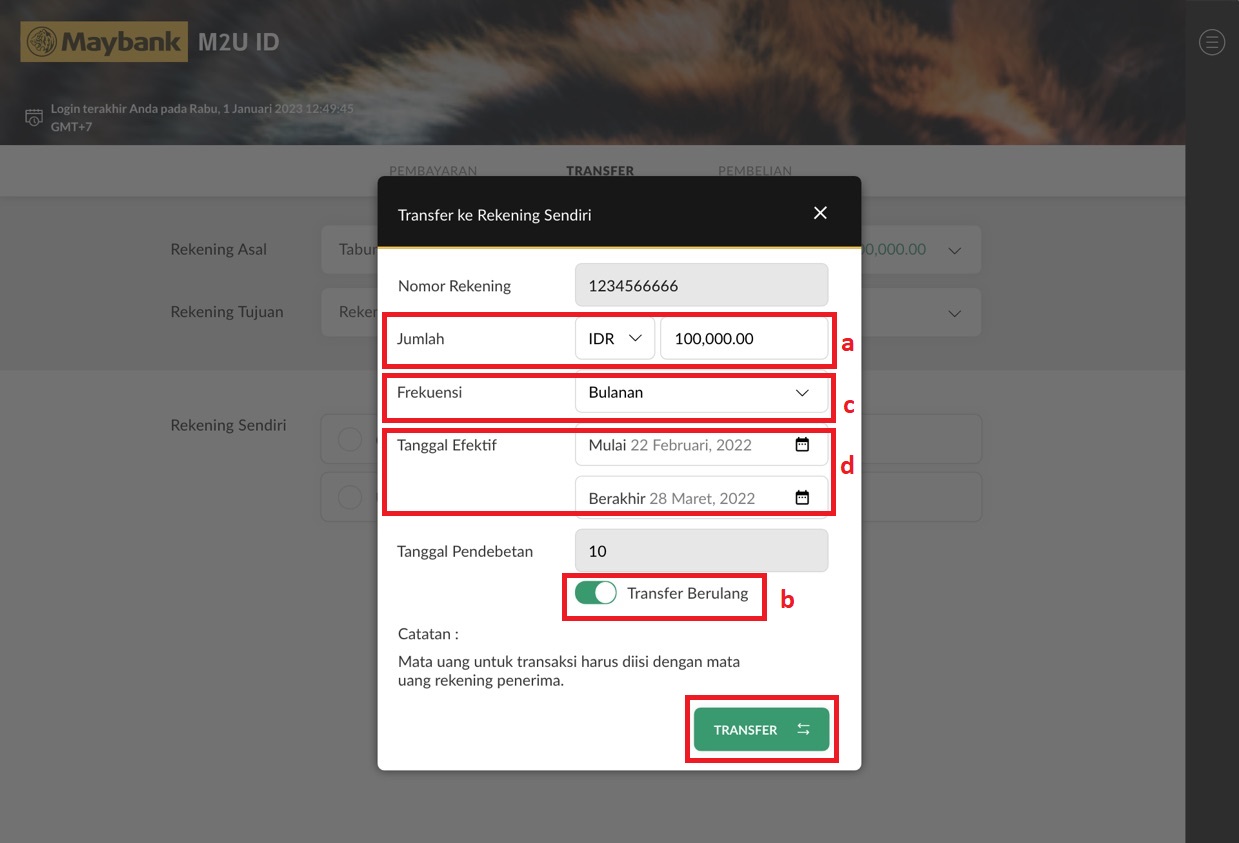Click the last login clock icon
This screenshot has height=843, width=1239.
click(x=34, y=117)
